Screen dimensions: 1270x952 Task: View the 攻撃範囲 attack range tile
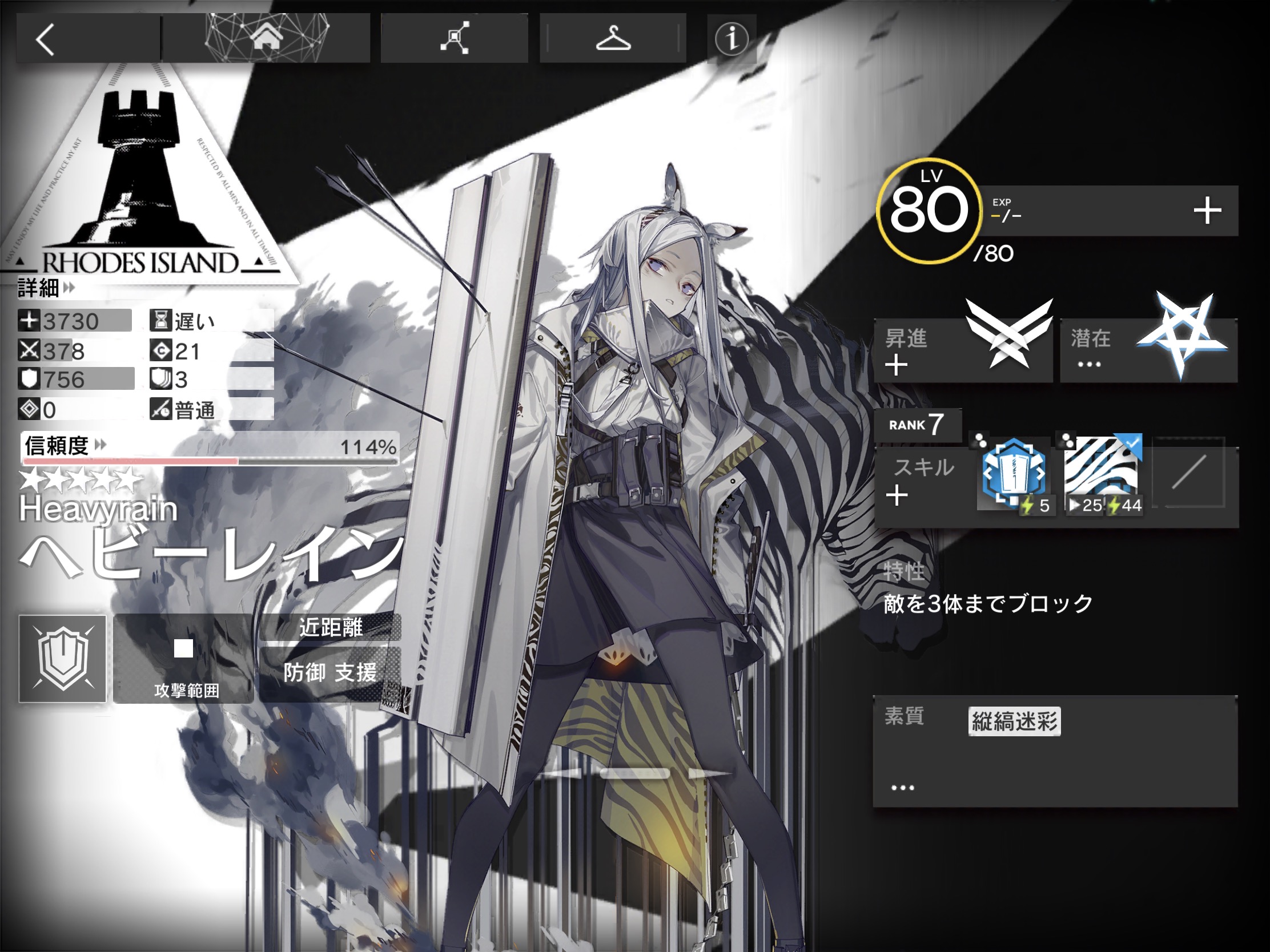coord(184,659)
